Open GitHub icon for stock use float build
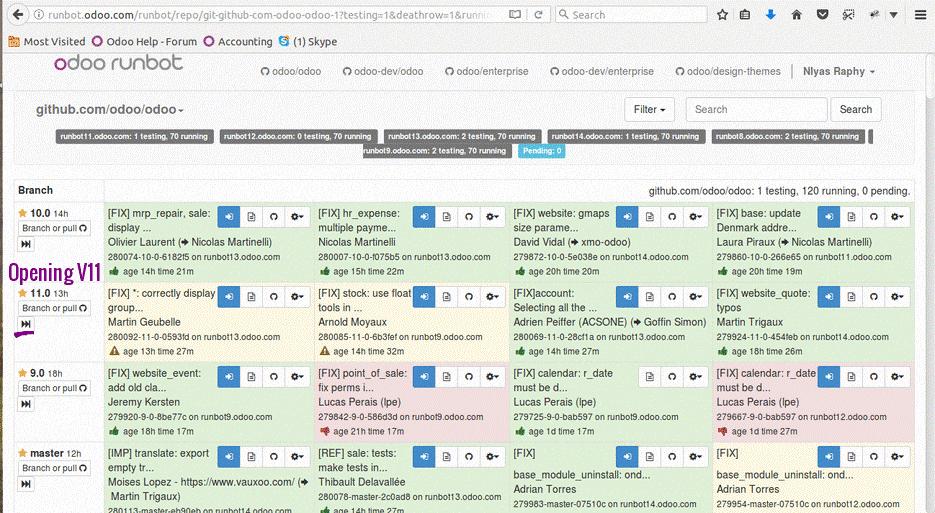Viewport: 935px width, 513px height. point(469,296)
